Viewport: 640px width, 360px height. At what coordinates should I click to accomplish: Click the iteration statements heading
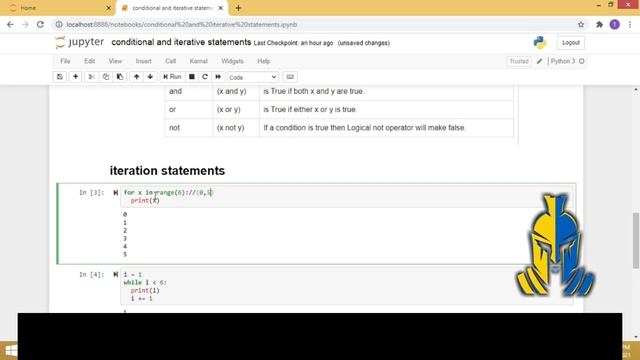167,171
